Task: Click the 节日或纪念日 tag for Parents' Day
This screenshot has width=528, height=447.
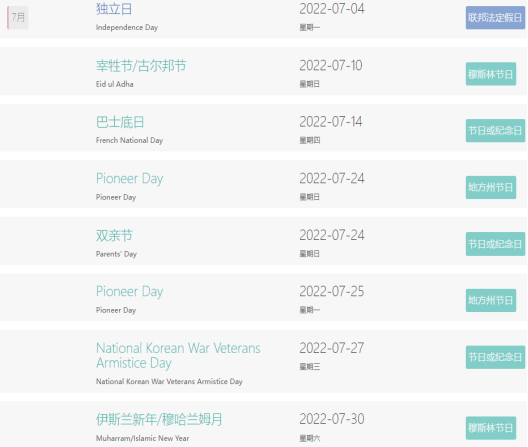Action: coord(495,244)
